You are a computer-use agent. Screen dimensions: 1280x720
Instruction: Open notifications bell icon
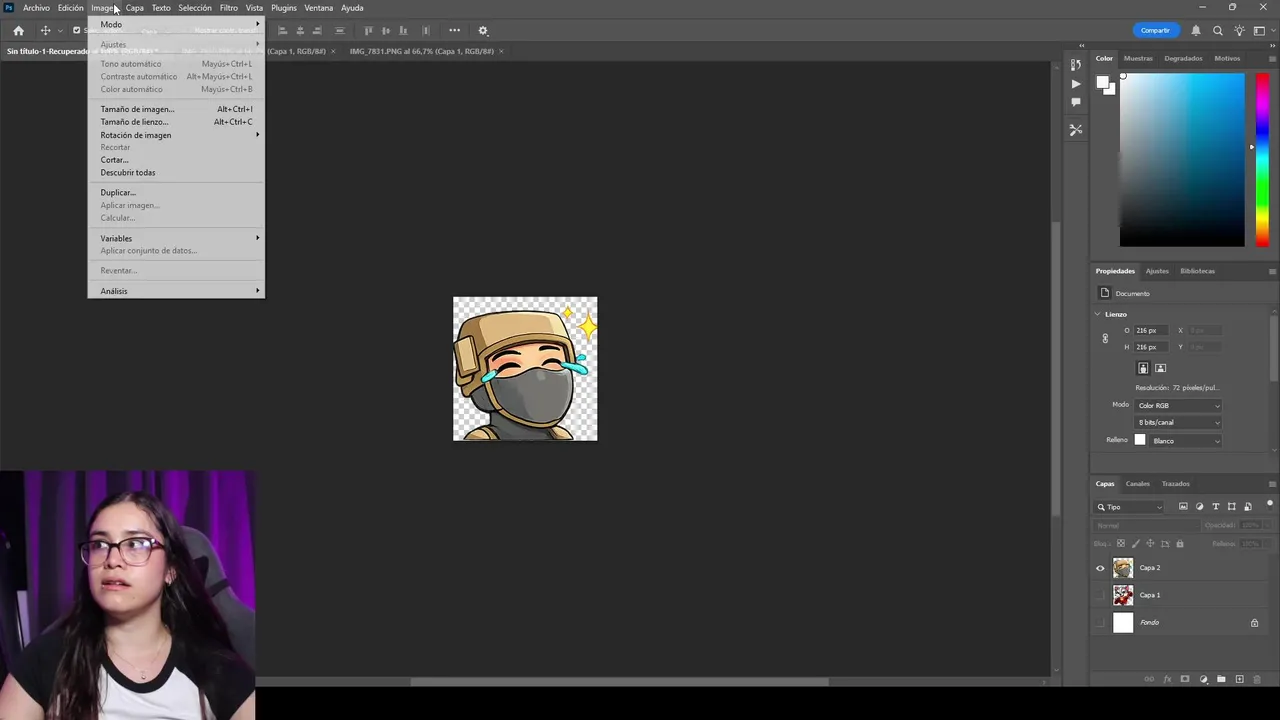tap(1196, 31)
